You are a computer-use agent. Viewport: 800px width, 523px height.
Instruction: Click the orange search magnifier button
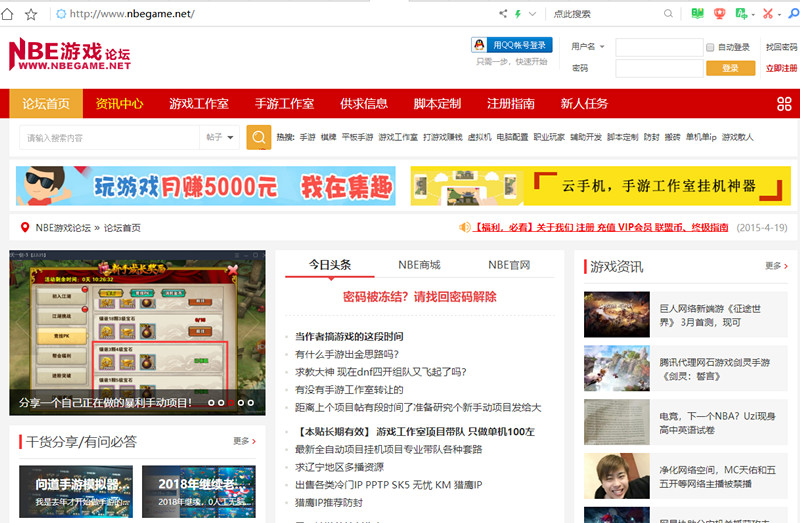(259, 137)
